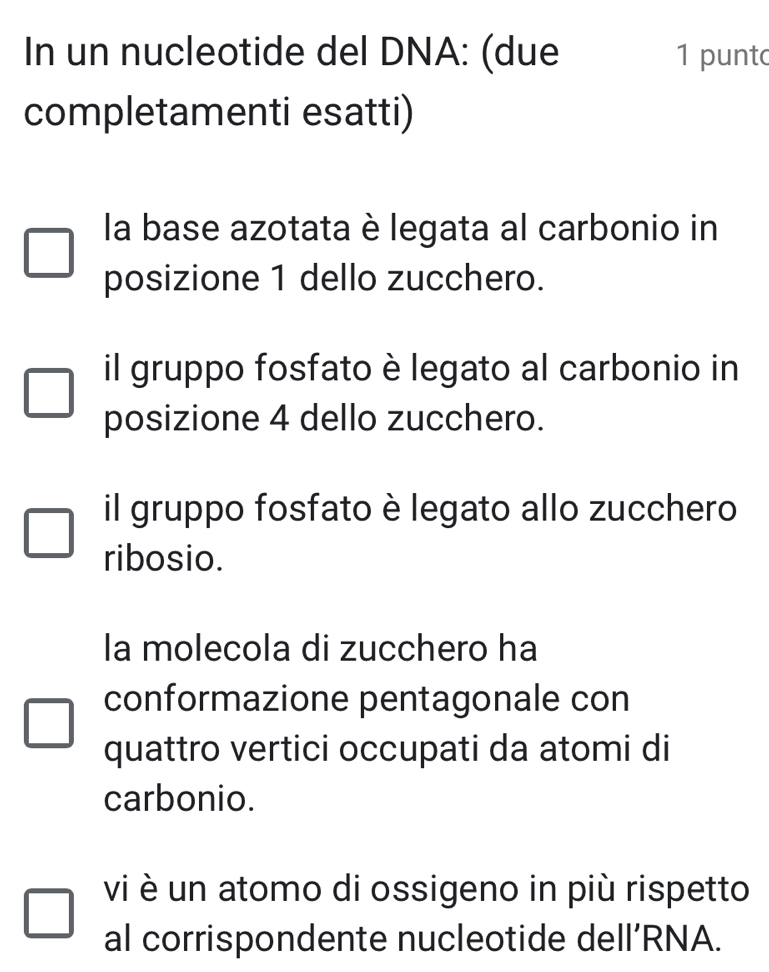The height and width of the screenshot is (972, 769).
Task: Click the line 'al corrispondente nucleotide dell'RNA.'
Action: click(x=410, y=938)
